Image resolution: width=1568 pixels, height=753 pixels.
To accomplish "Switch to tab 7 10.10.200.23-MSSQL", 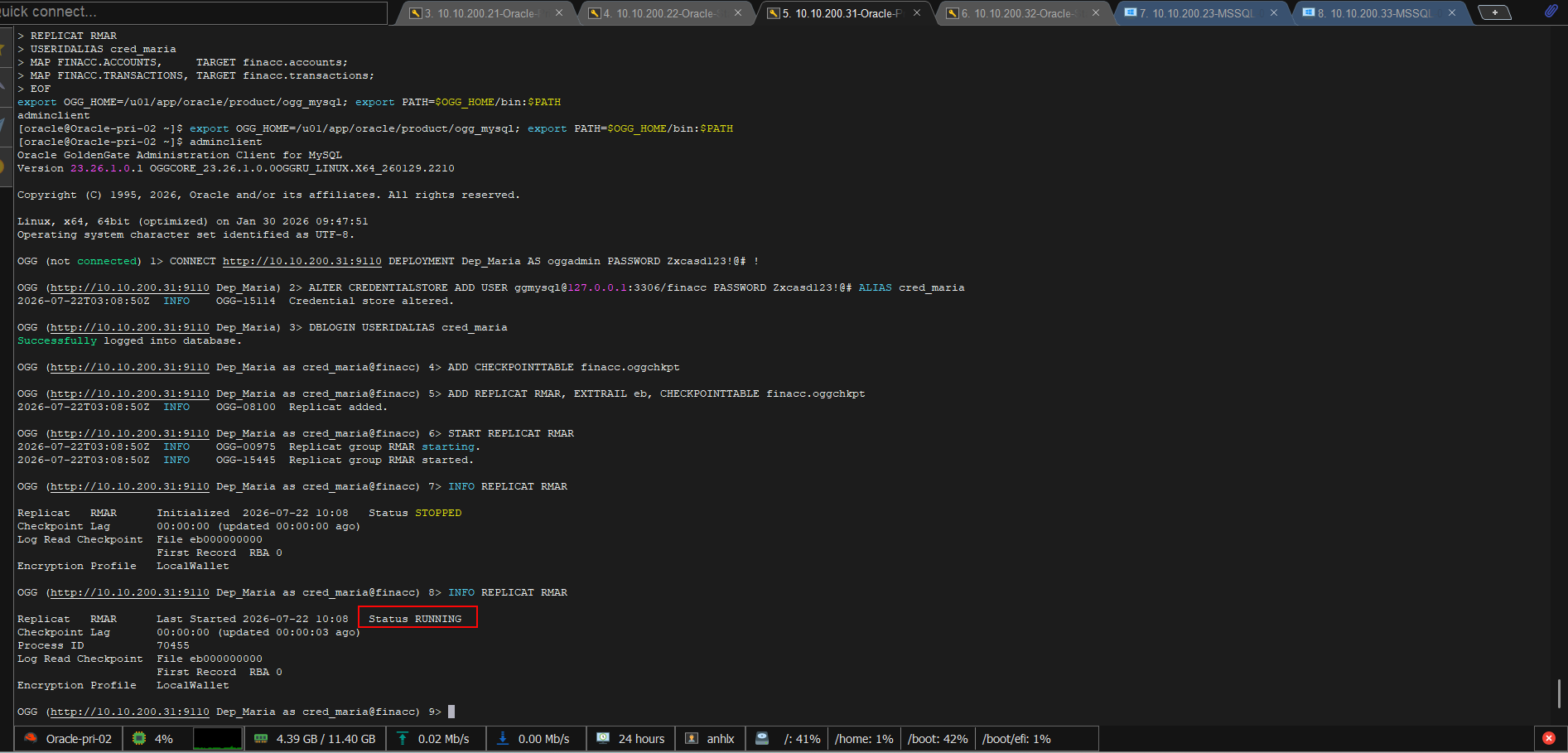I will (1201, 13).
